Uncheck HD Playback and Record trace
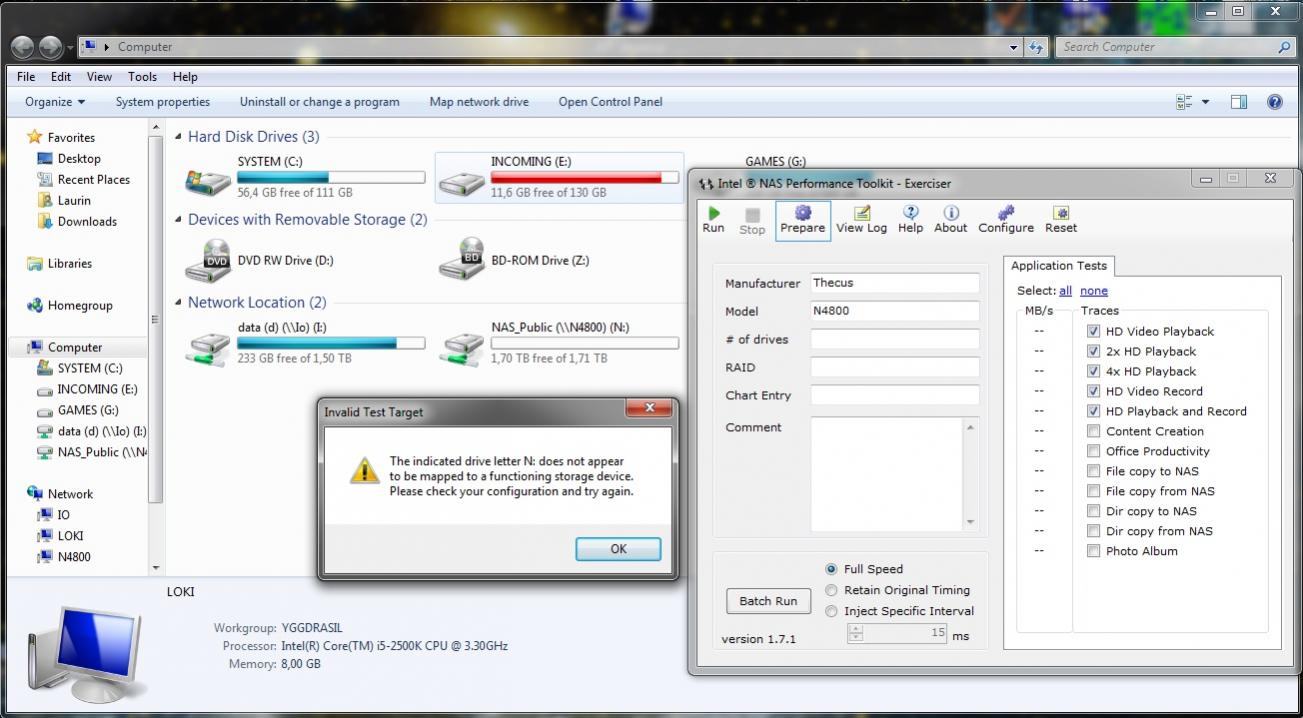Image resolution: width=1303 pixels, height=718 pixels. tap(1093, 411)
